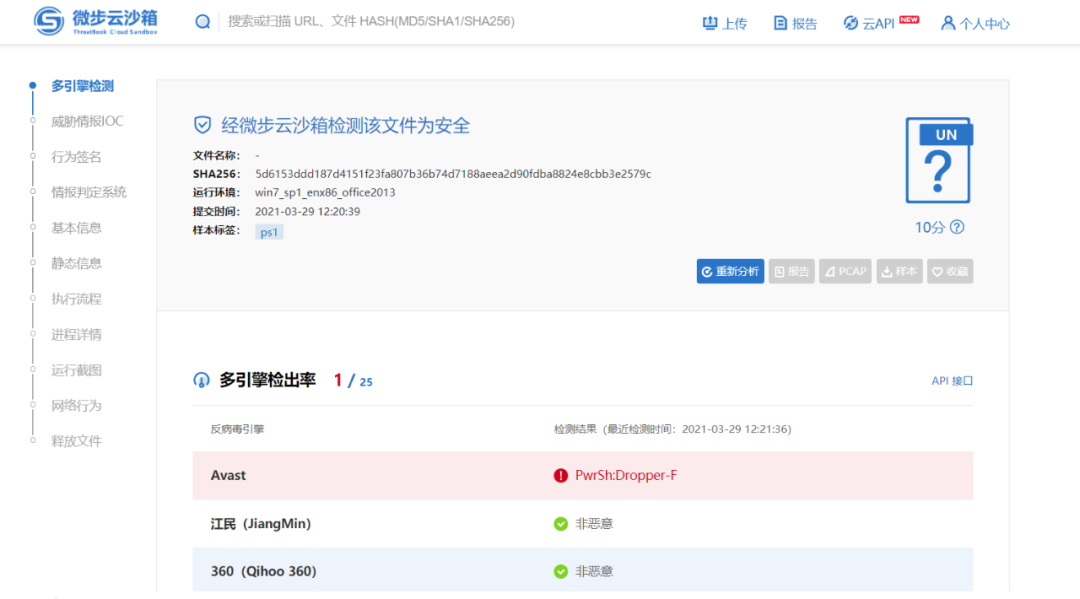Viewport: 1080px width, 599px height.
Task: Click the green check in the Qihoo 360 row
Action: pos(561,571)
